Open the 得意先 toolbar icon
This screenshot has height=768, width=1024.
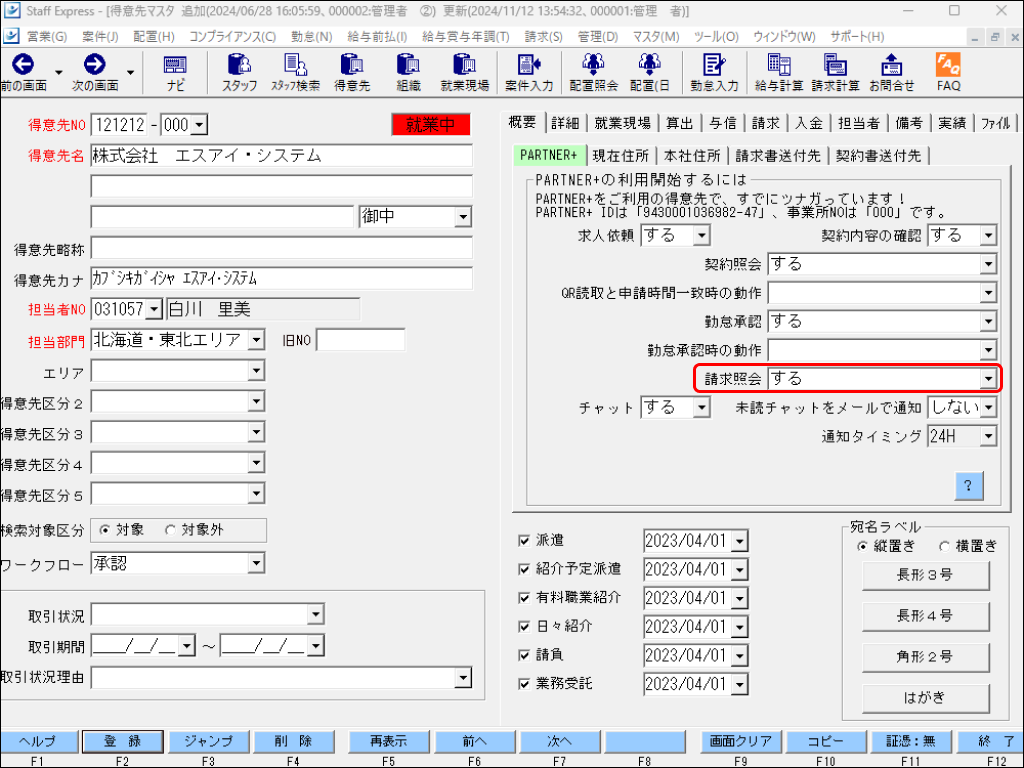point(352,72)
